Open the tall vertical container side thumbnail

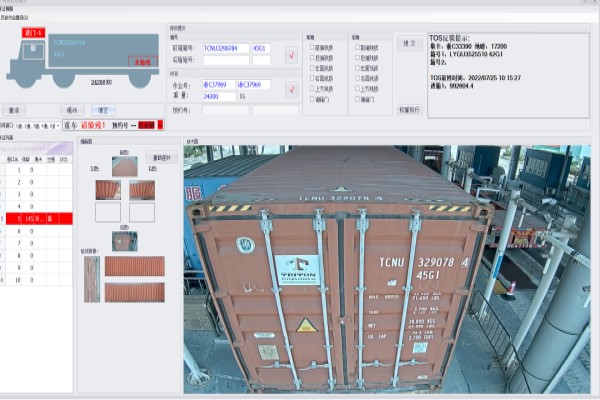point(92,279)
